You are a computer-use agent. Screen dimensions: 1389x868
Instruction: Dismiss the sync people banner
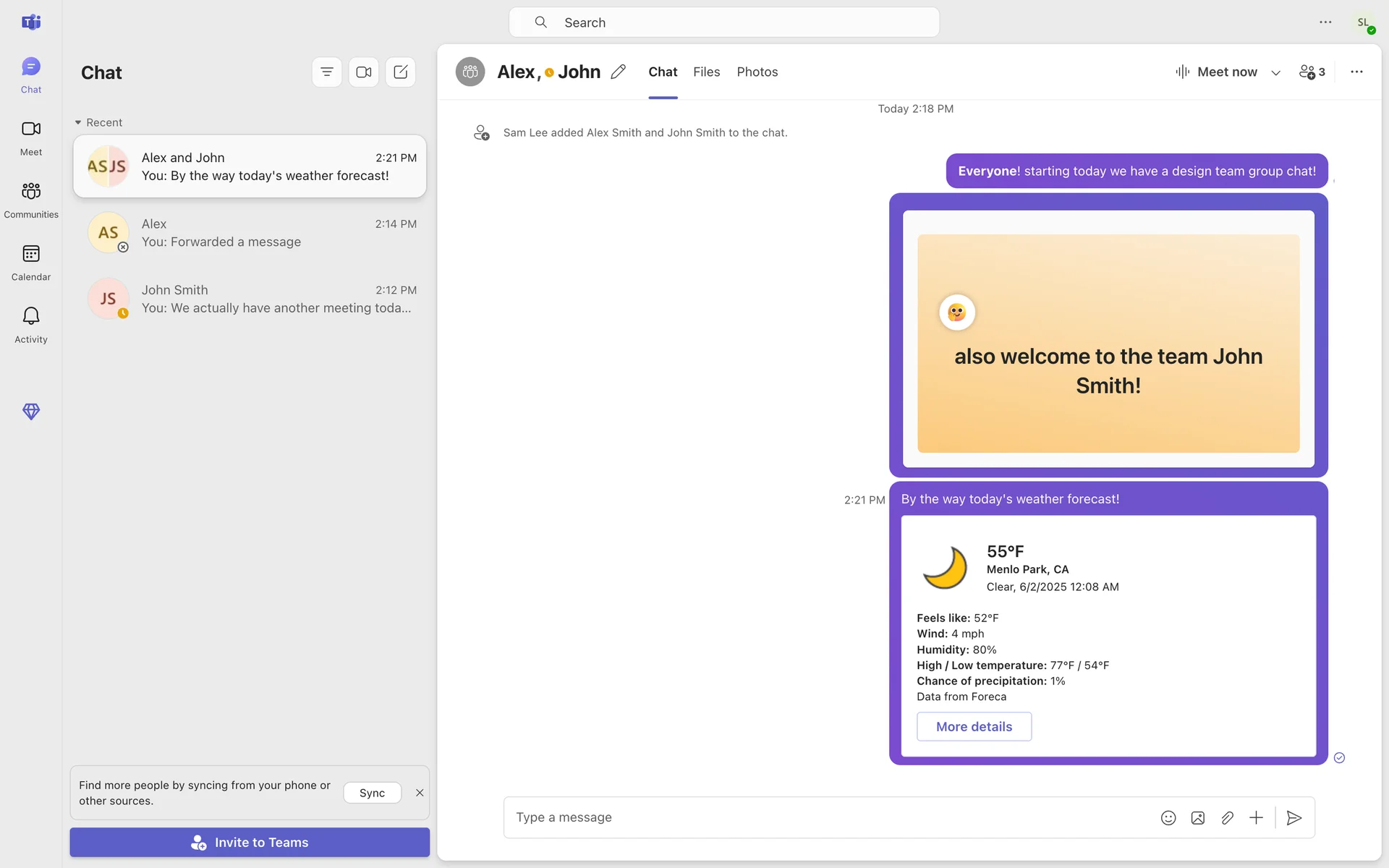(420, 793)
